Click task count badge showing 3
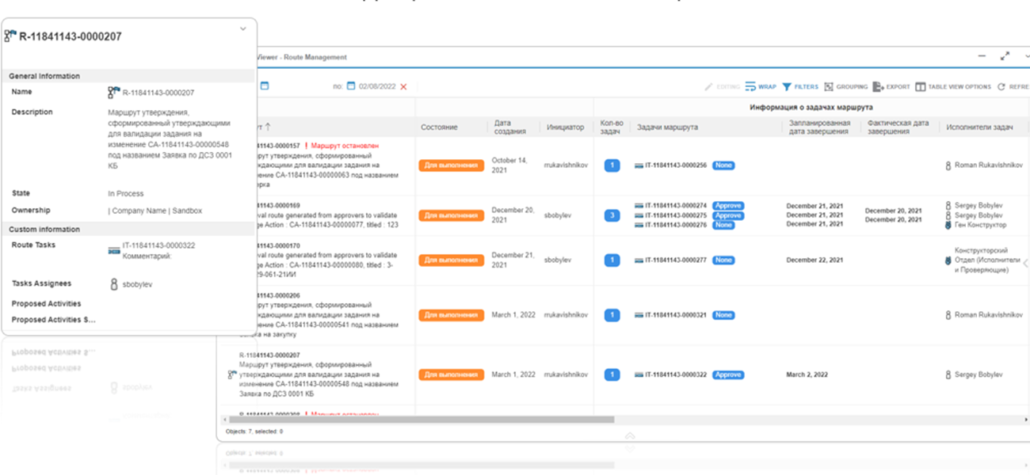This screenshot has height=475, width=1030. point(611,215)
